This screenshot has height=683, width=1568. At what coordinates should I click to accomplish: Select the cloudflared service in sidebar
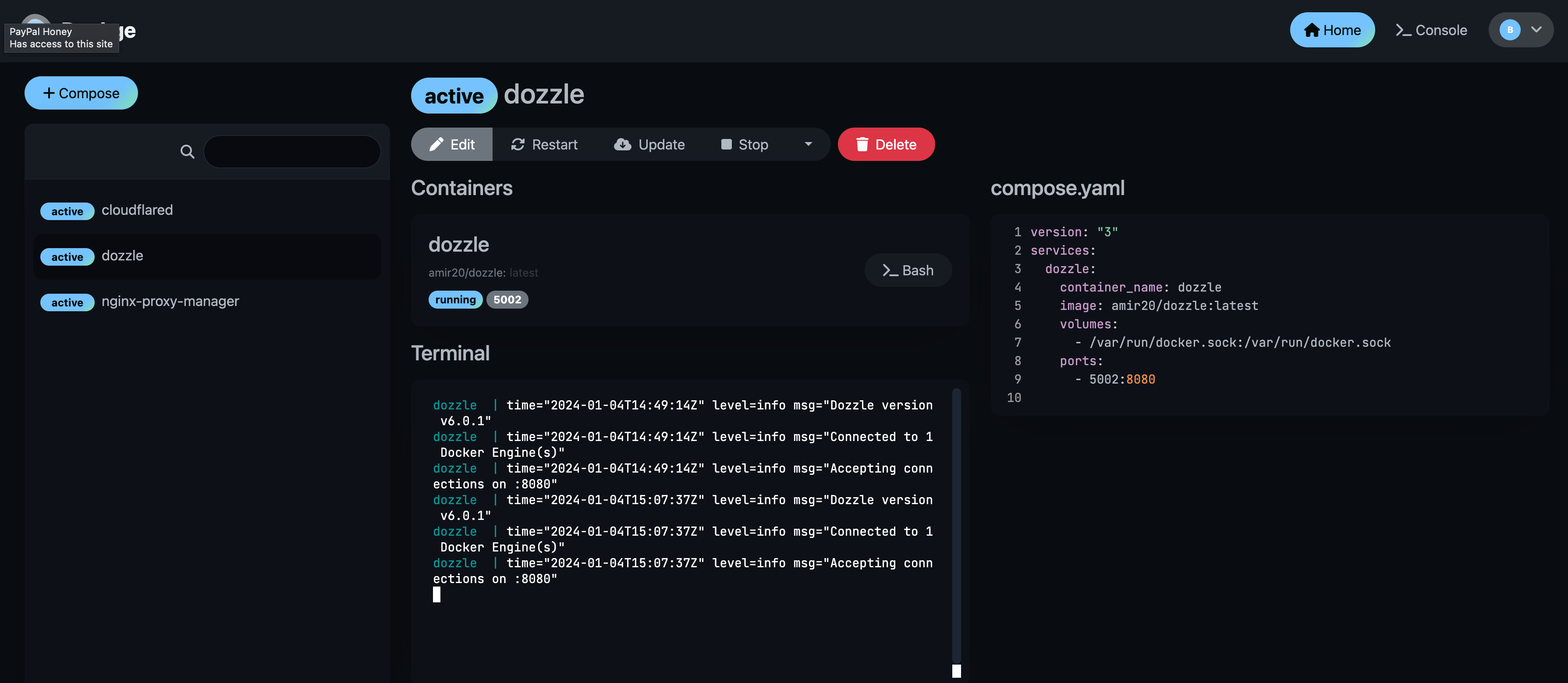(x=137, y=211)
